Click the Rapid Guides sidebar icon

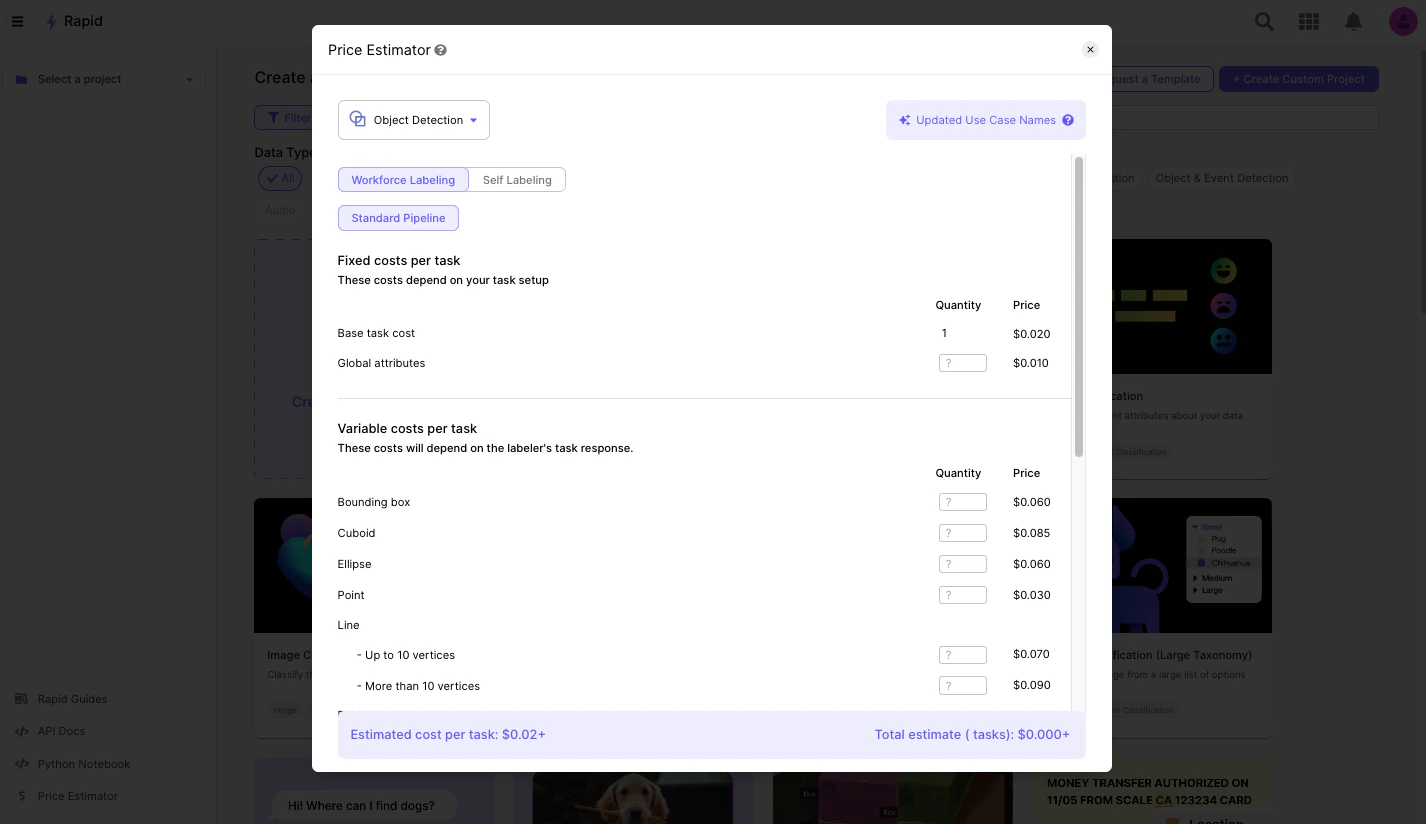[22, 699]
